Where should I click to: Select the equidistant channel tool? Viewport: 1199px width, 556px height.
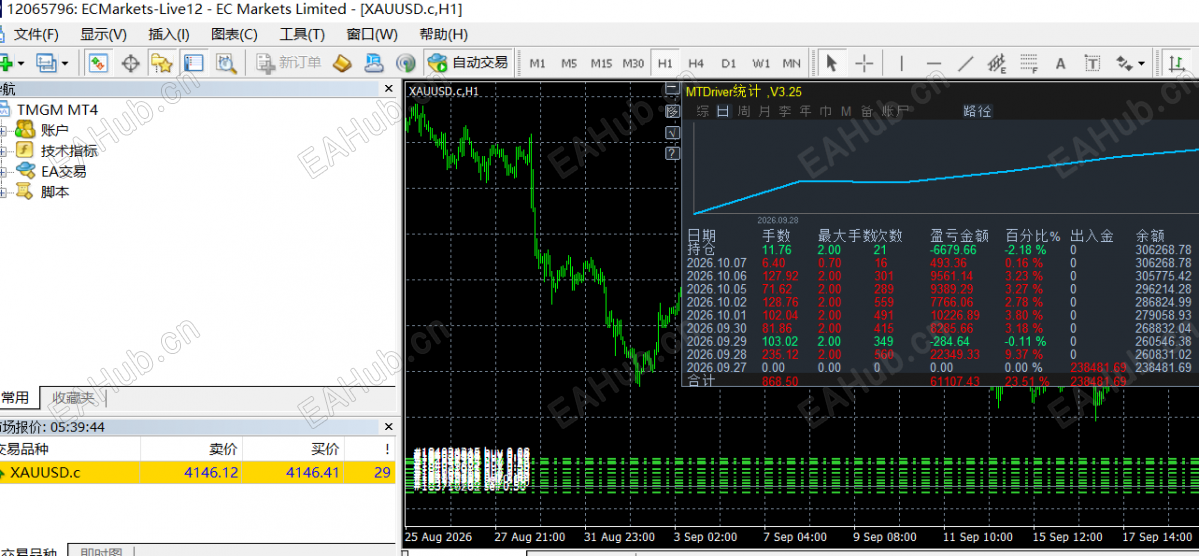tap(997, 63)
